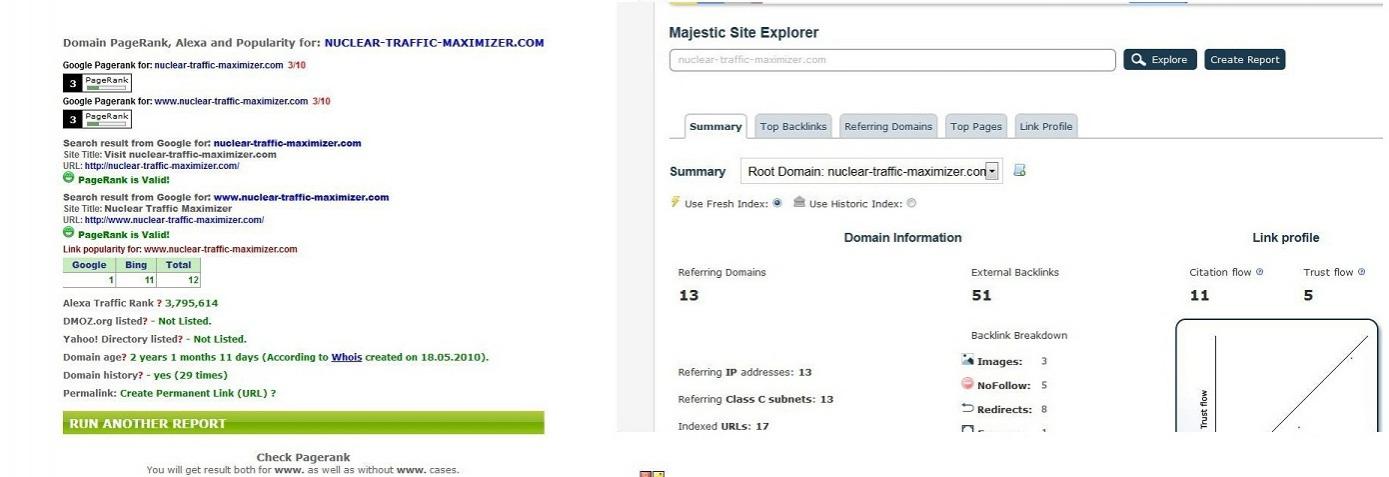Click the Domain Information heading

(903, 238)
